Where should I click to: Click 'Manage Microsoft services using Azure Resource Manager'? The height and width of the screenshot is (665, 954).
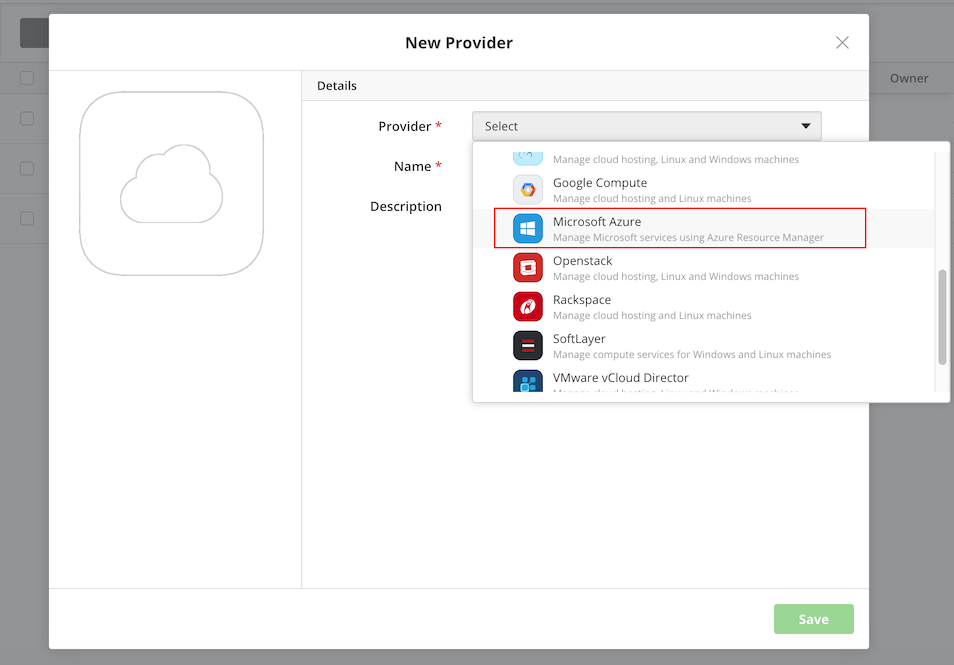(688, 237)
